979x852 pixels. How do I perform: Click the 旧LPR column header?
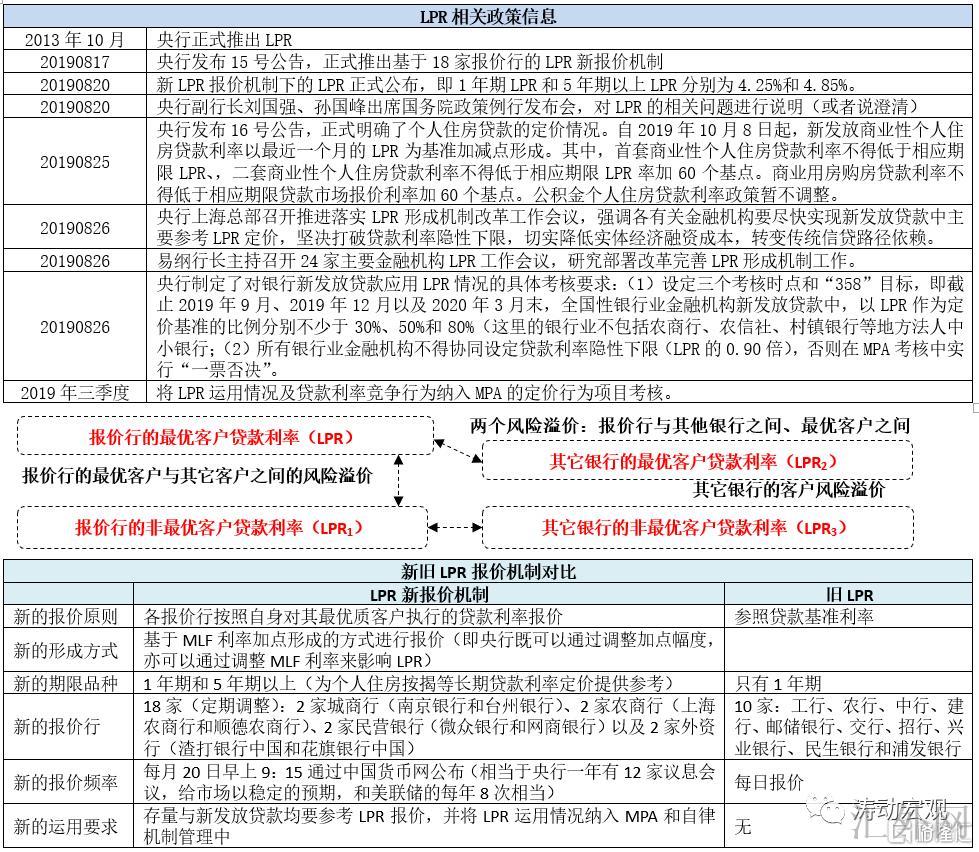(x=848, y=594)
